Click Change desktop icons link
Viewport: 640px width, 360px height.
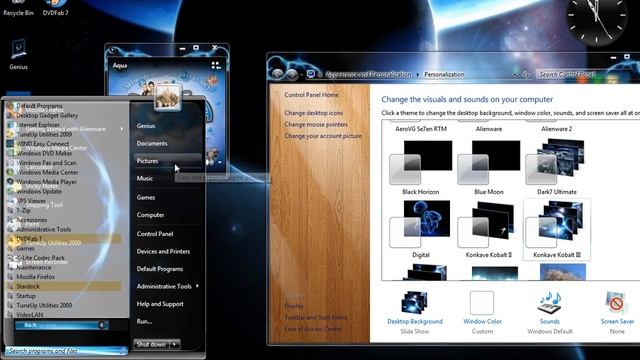coord(314,113)
